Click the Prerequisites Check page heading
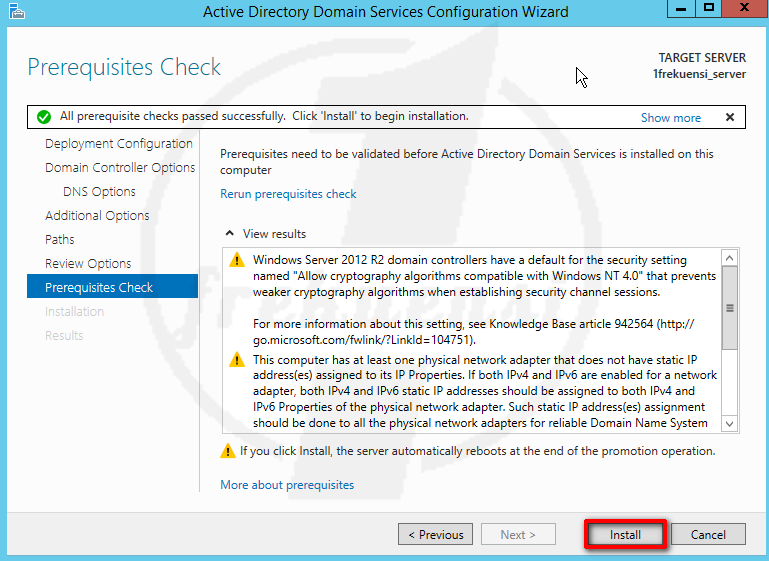 click(124, 67)
